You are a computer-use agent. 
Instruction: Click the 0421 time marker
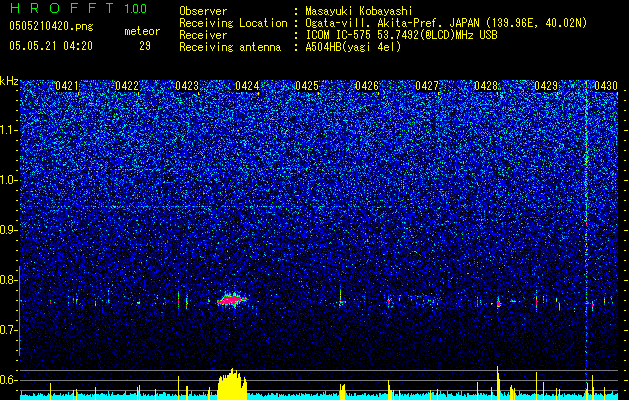[x=67, y=86]
